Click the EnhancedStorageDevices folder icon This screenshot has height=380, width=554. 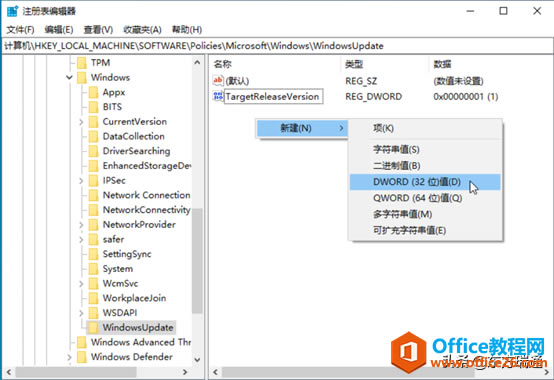pyautogui.click(x=93, y=166)
